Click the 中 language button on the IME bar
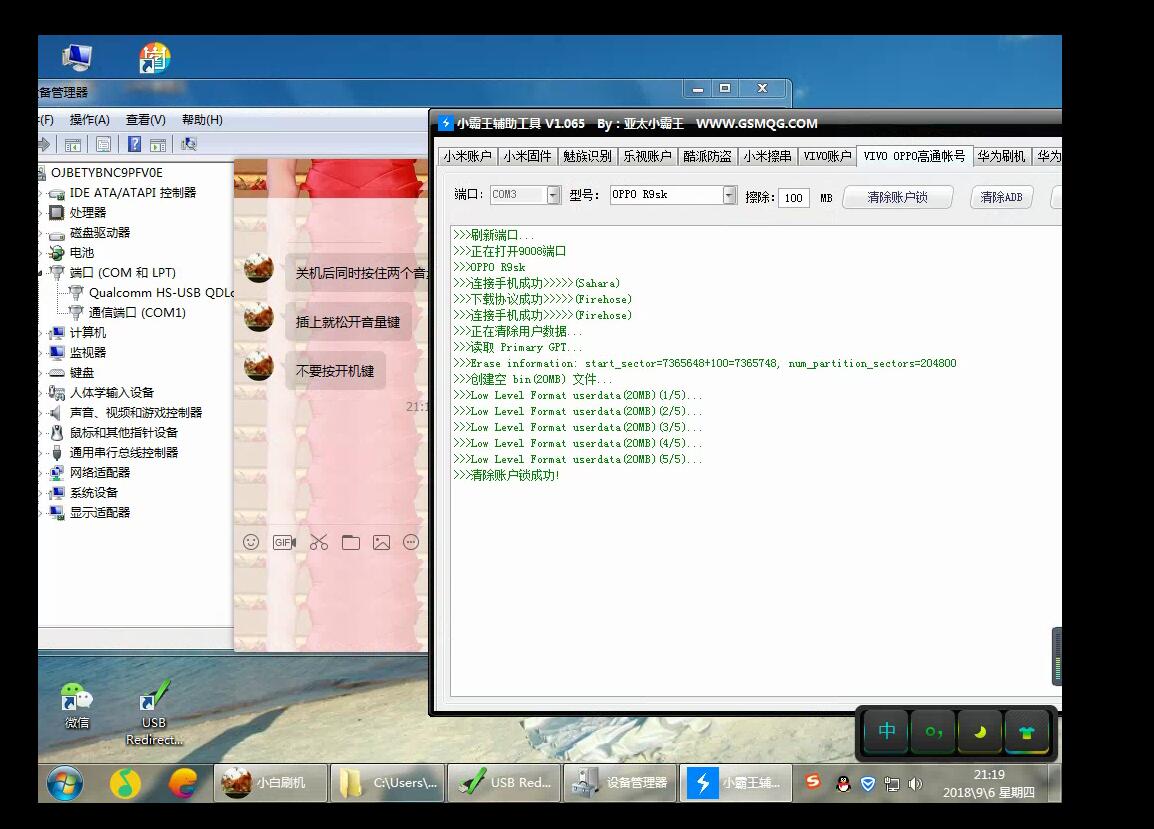Viewport: 1154px width, 829px height. click(x=887, y=731)
